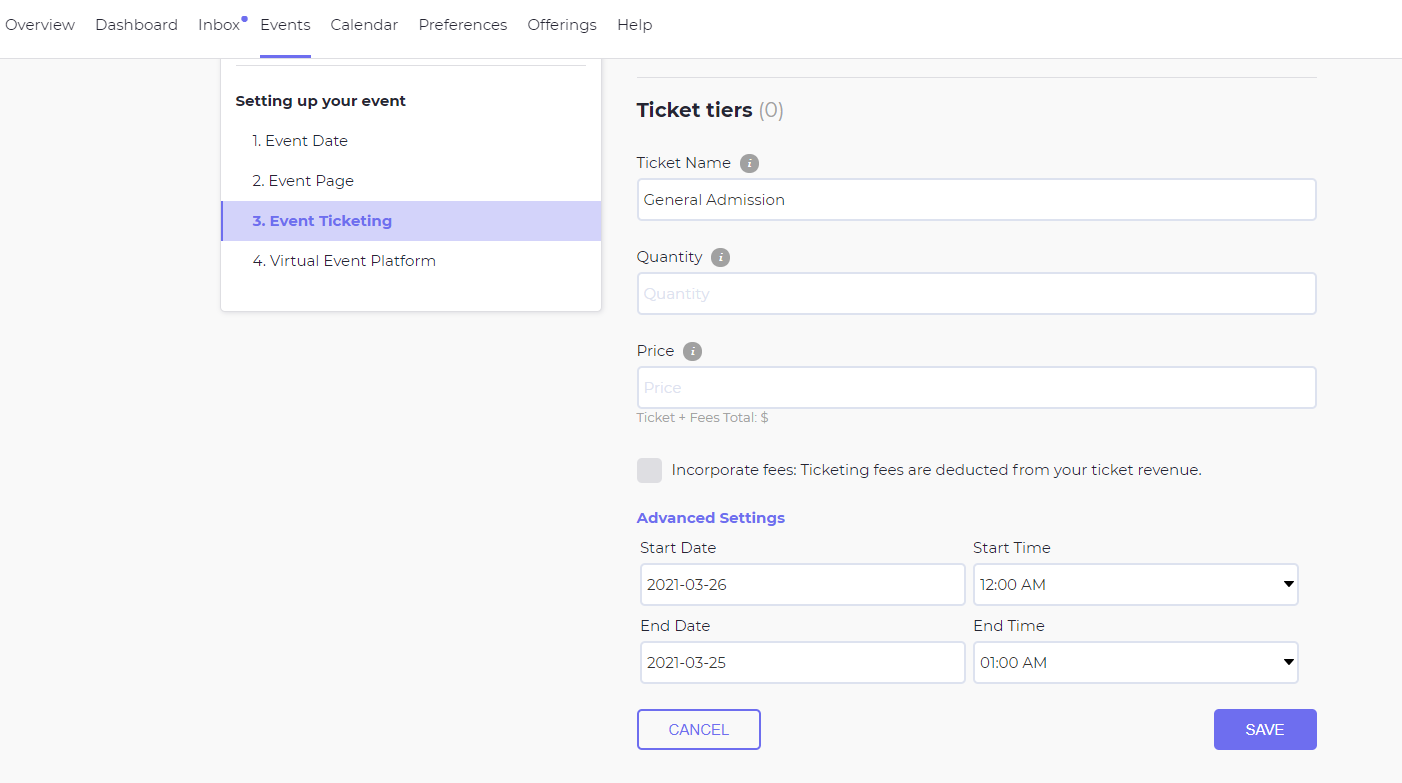
Task: Click the Quantity input field
Action: (976, 293)
